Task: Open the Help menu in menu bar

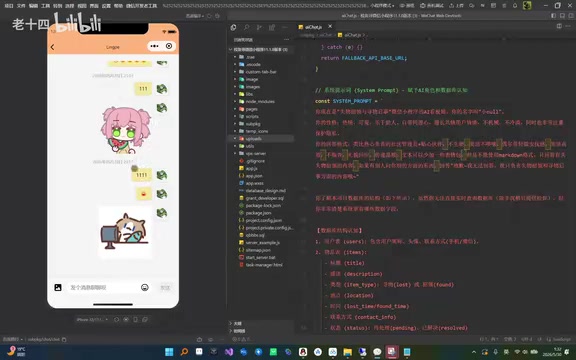Action: pos(118,6)
